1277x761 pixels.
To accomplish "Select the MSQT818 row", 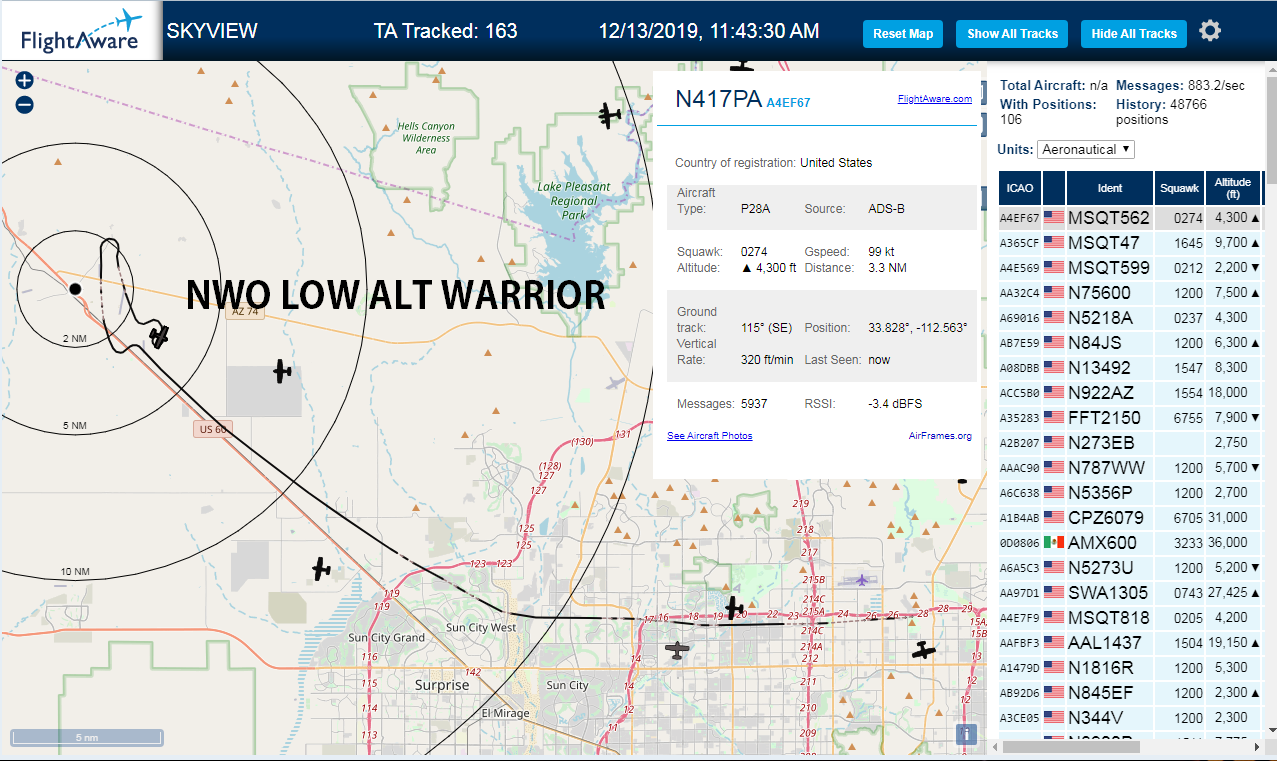I will 1130,617.
